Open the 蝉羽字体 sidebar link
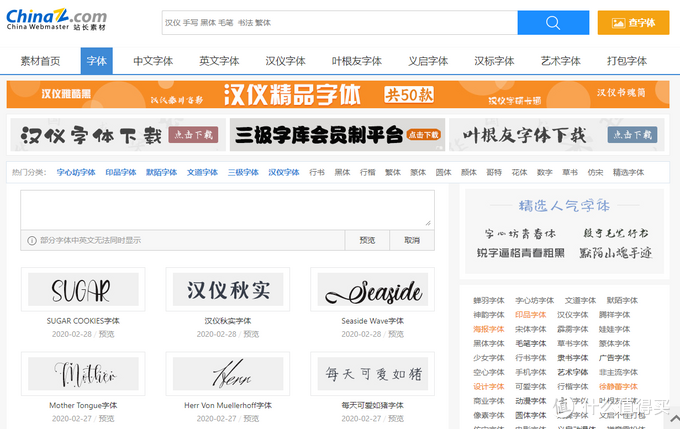This screenshot has height=429, width=680. (x=489, y=301)
